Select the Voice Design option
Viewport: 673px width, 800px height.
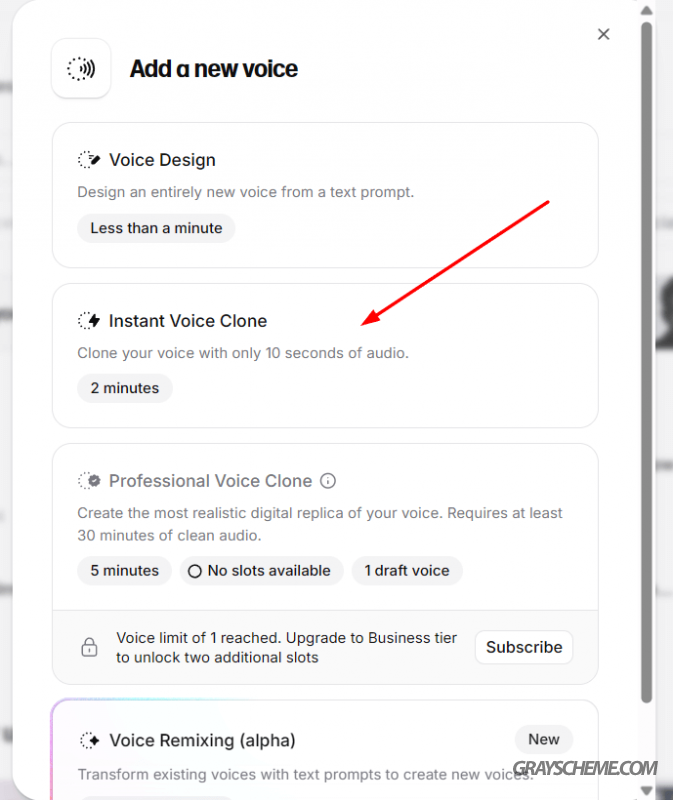(x=324, y=194)
